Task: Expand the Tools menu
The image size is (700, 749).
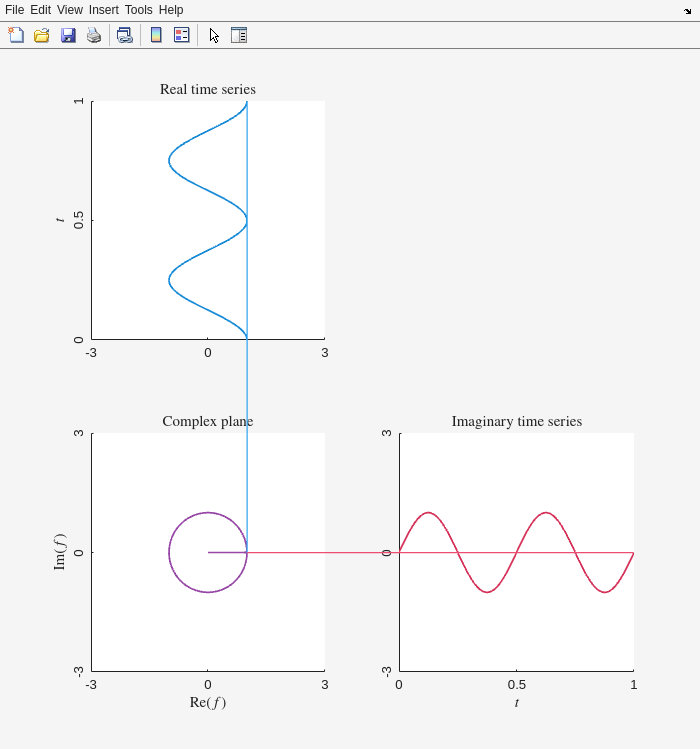Action: [139, 10]
